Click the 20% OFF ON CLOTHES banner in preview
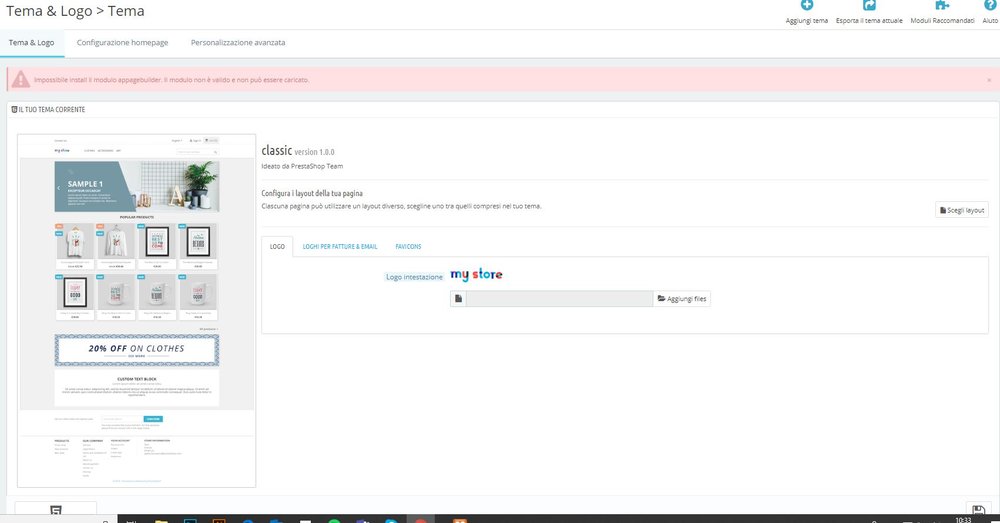1000x523 pixels. coord(136,350)
